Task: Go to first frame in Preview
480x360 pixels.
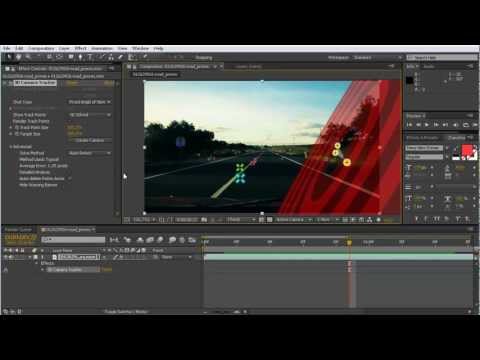Action: click(410, 125)
